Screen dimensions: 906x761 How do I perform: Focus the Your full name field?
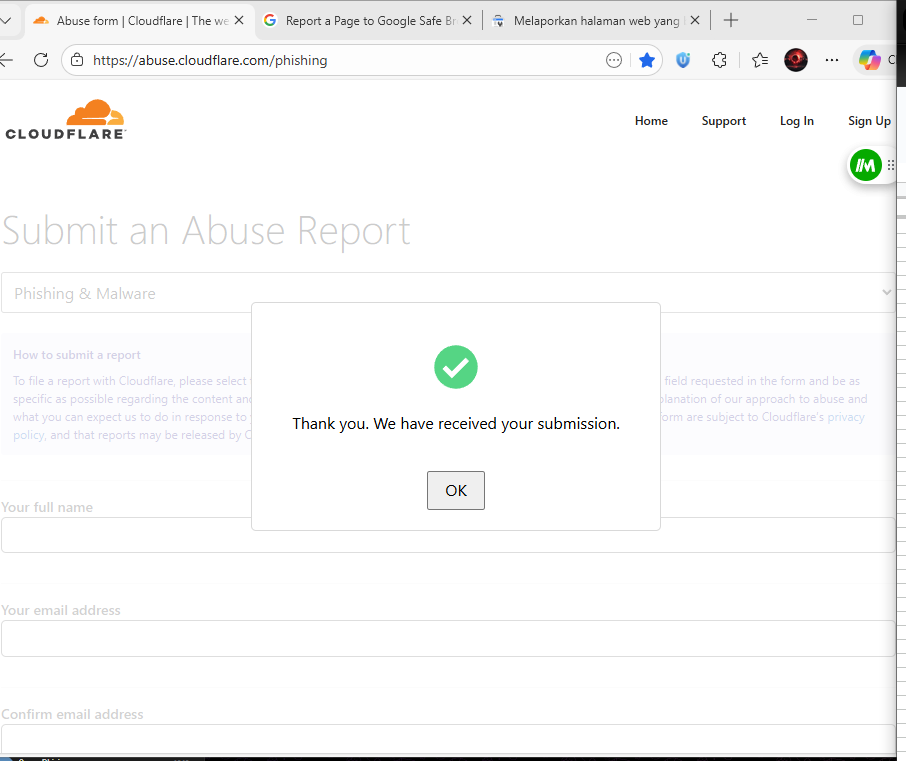(448, 534)
